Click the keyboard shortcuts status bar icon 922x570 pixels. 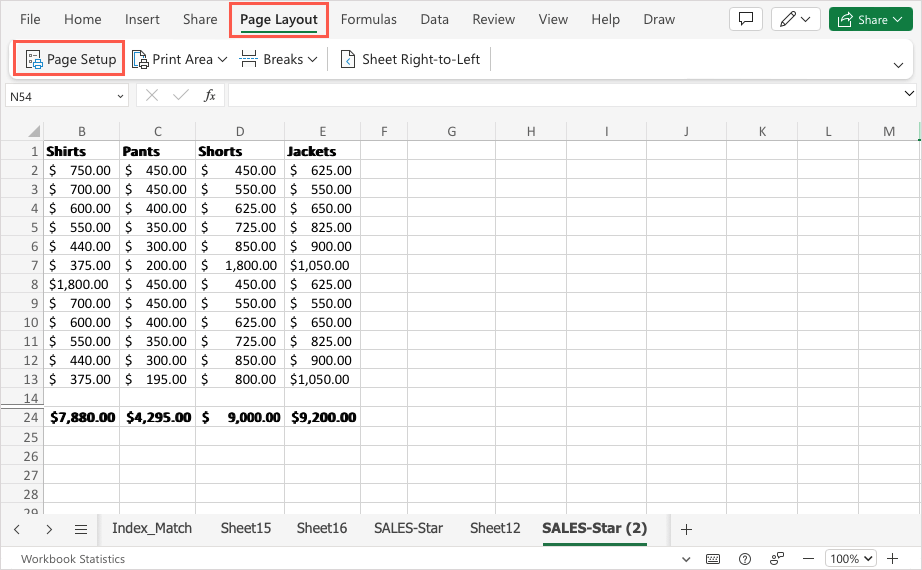click(713, 559)
